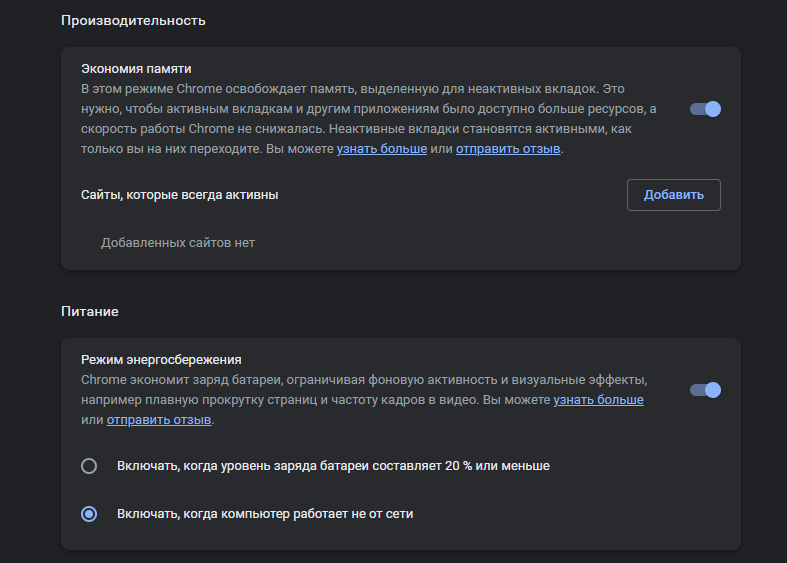Click the Режим энергосбережения title
The width and height of the screenshot is (787, 563).
[x=163, y=360]
